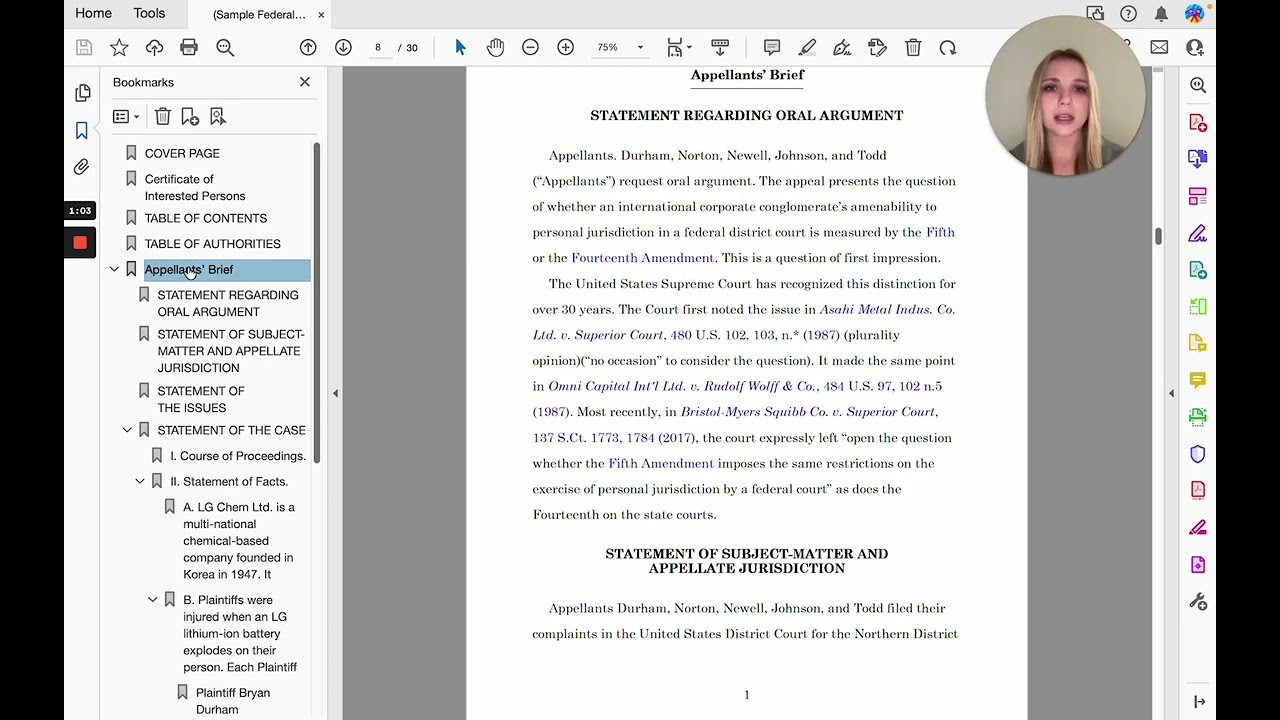Print the document using the printer icon
1280x720 pixels.
pyautogui.click(x=189, y=47)
